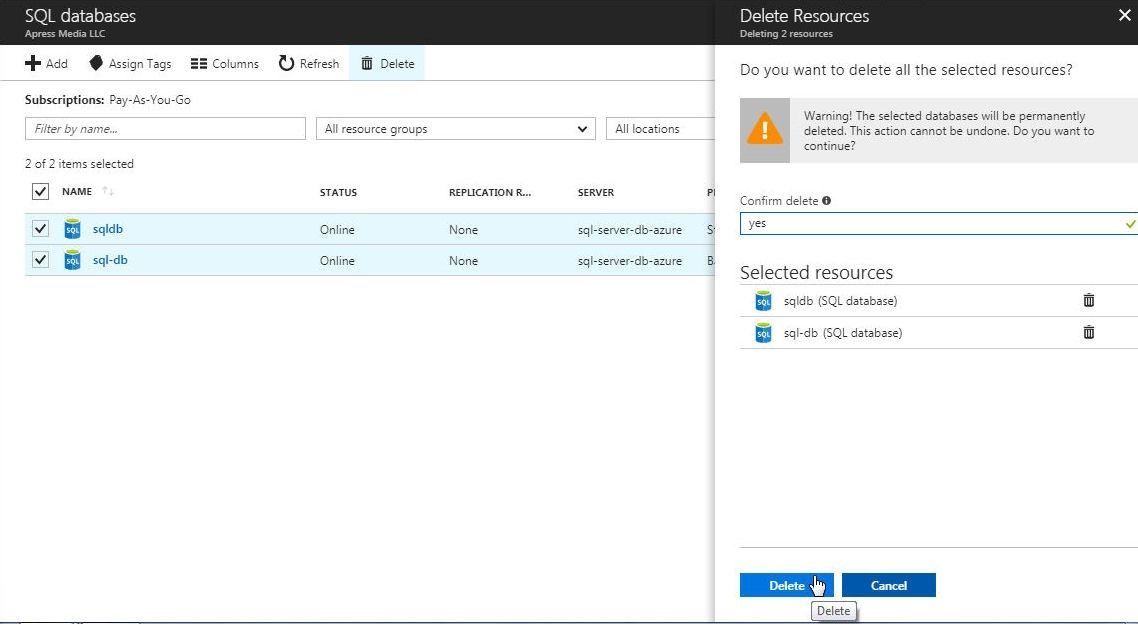
Task: Click the SERVER column header
Action: click(596, 192)
